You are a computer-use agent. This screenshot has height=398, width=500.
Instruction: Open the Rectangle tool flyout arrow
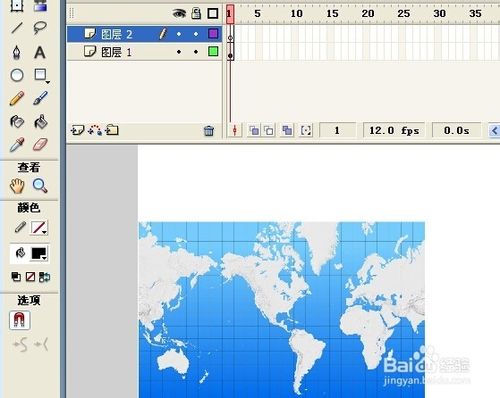[48, 82]
